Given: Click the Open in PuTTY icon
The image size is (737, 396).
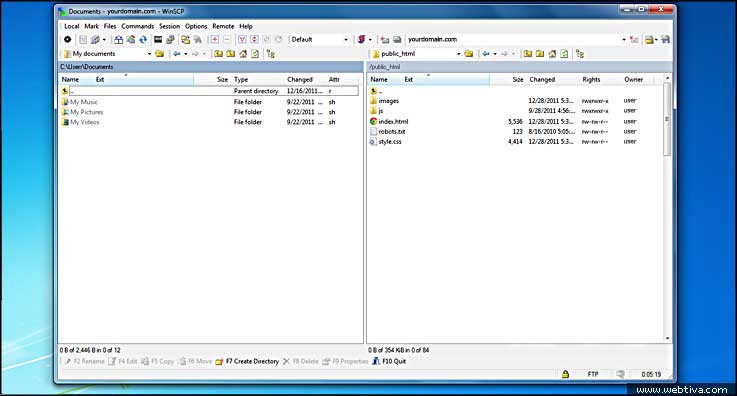Looking at the screenshot, I should (170, 39).
